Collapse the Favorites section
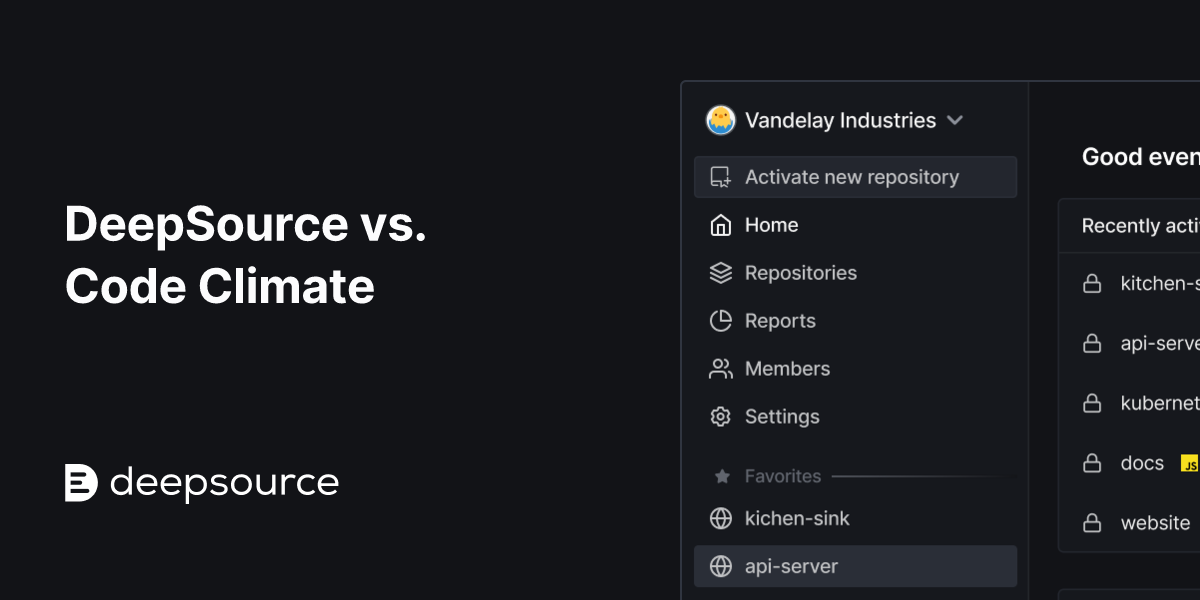Image resolution: width=1200 pixels, height=600 pixels. (x=783, y=476)
